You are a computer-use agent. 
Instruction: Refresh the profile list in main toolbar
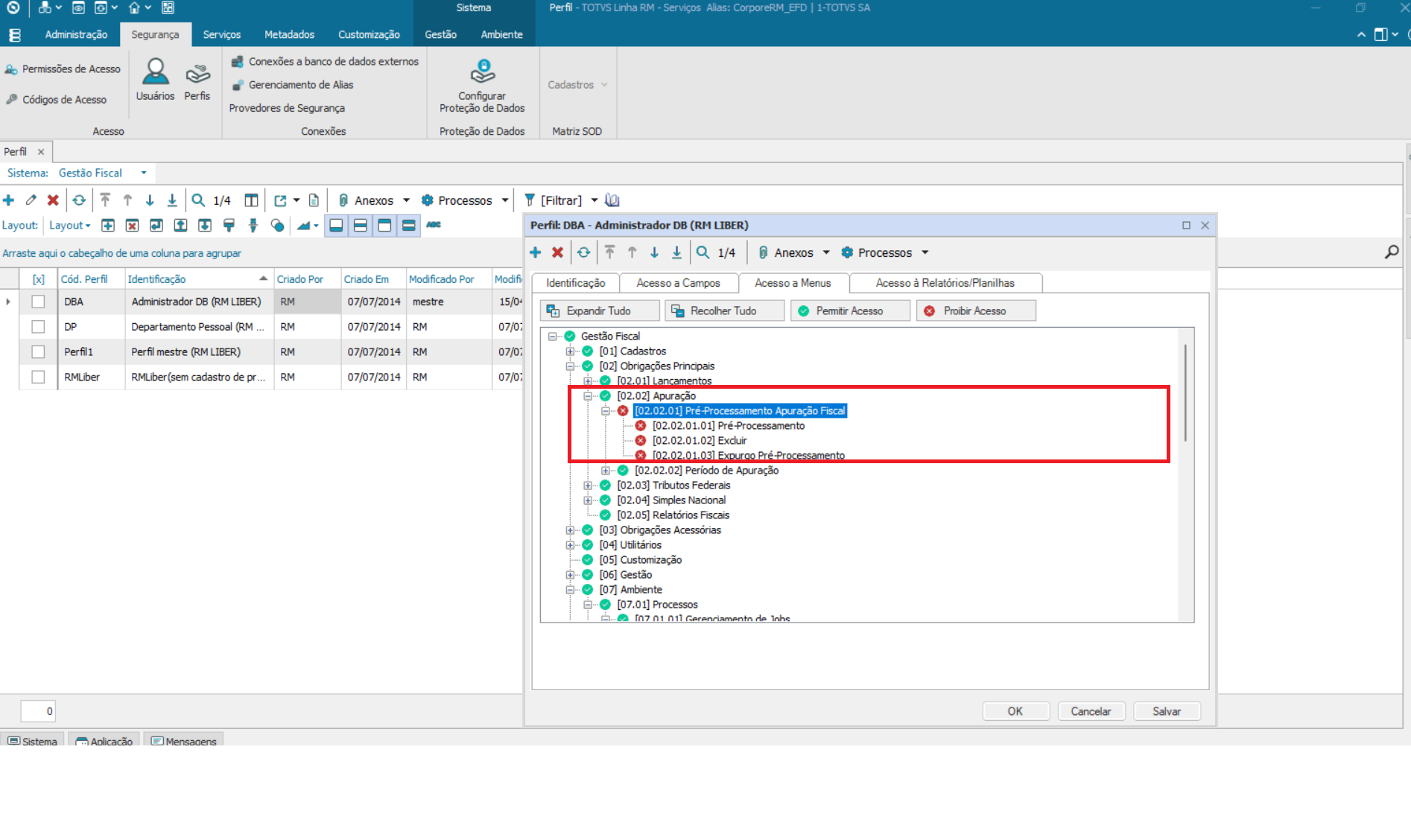coord(79,200)
